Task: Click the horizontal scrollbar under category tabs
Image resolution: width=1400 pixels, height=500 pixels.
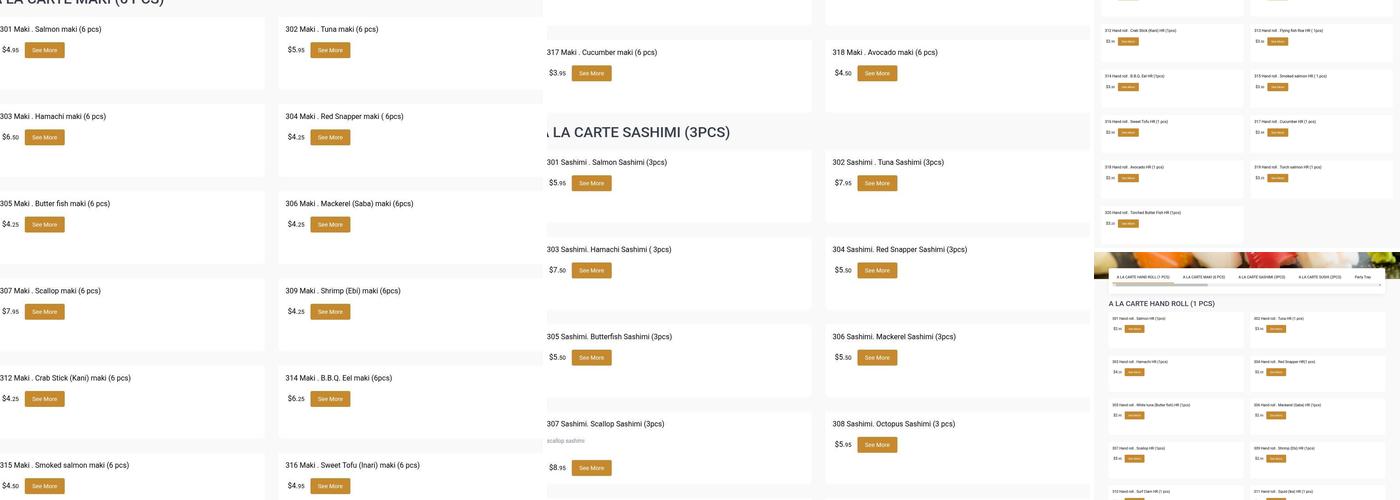Action: coord(1160,285)
